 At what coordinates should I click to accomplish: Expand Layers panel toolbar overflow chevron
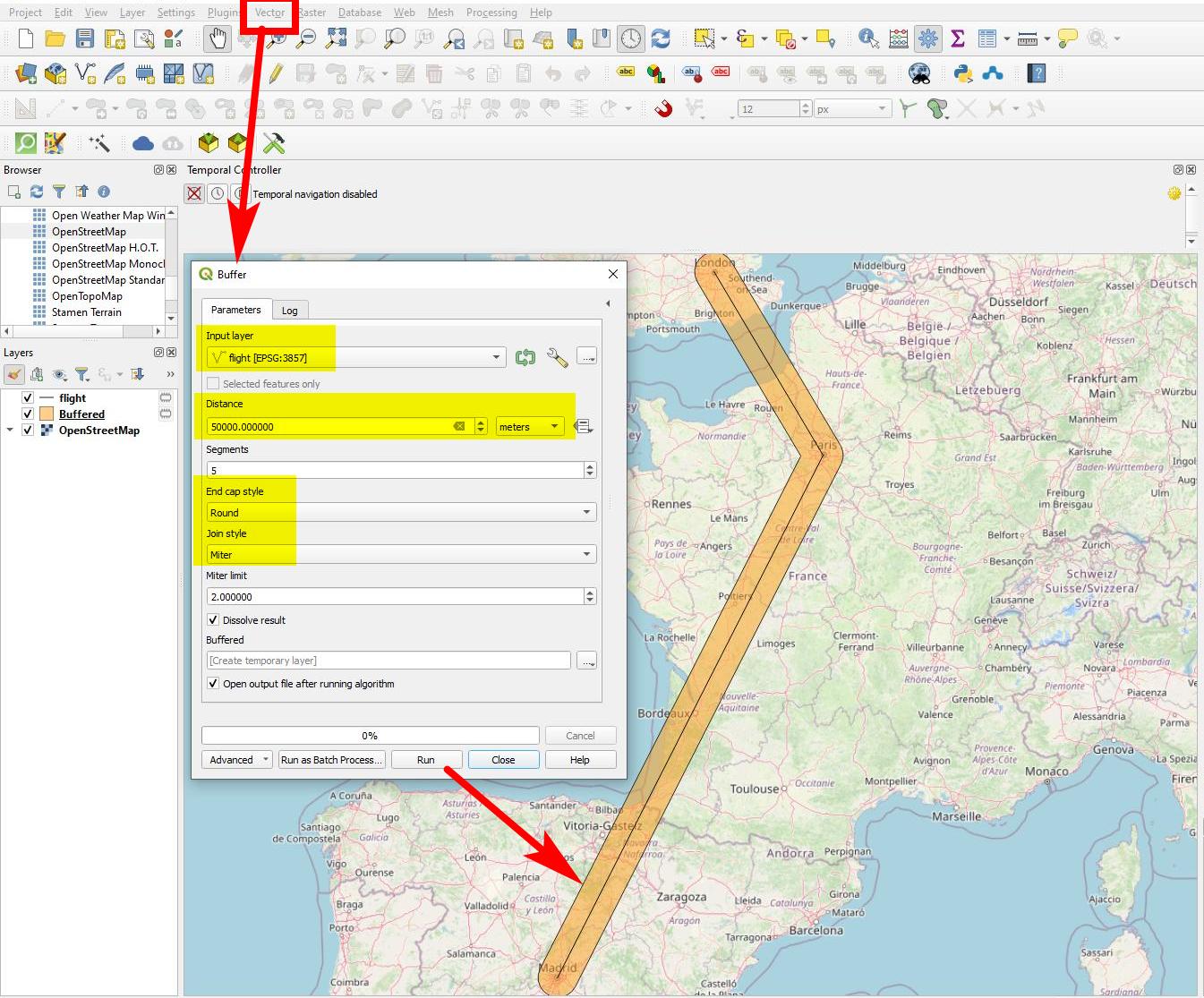pyautogui.click(x=170, y=374)
